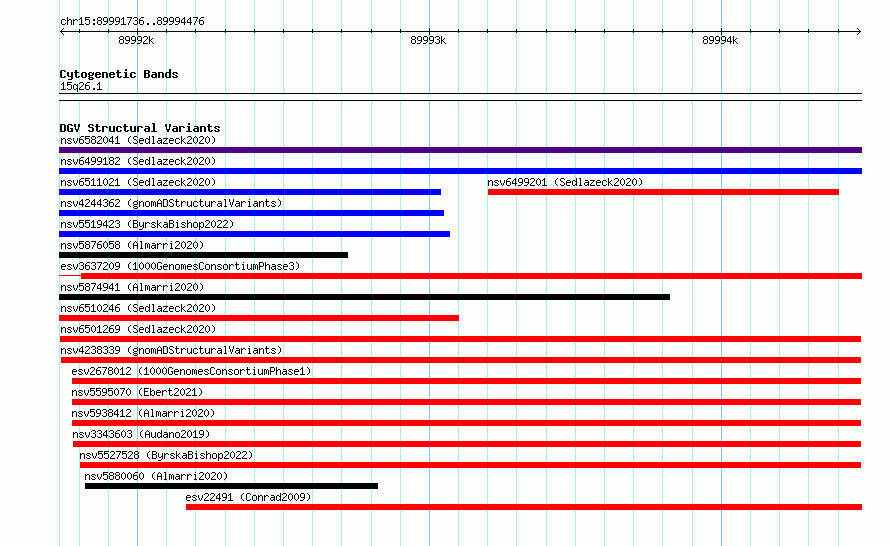Screen dimensions: 890x546
Task: Open nsv3343603 (Audano2019) label
Action: click(x=141, y=434)
